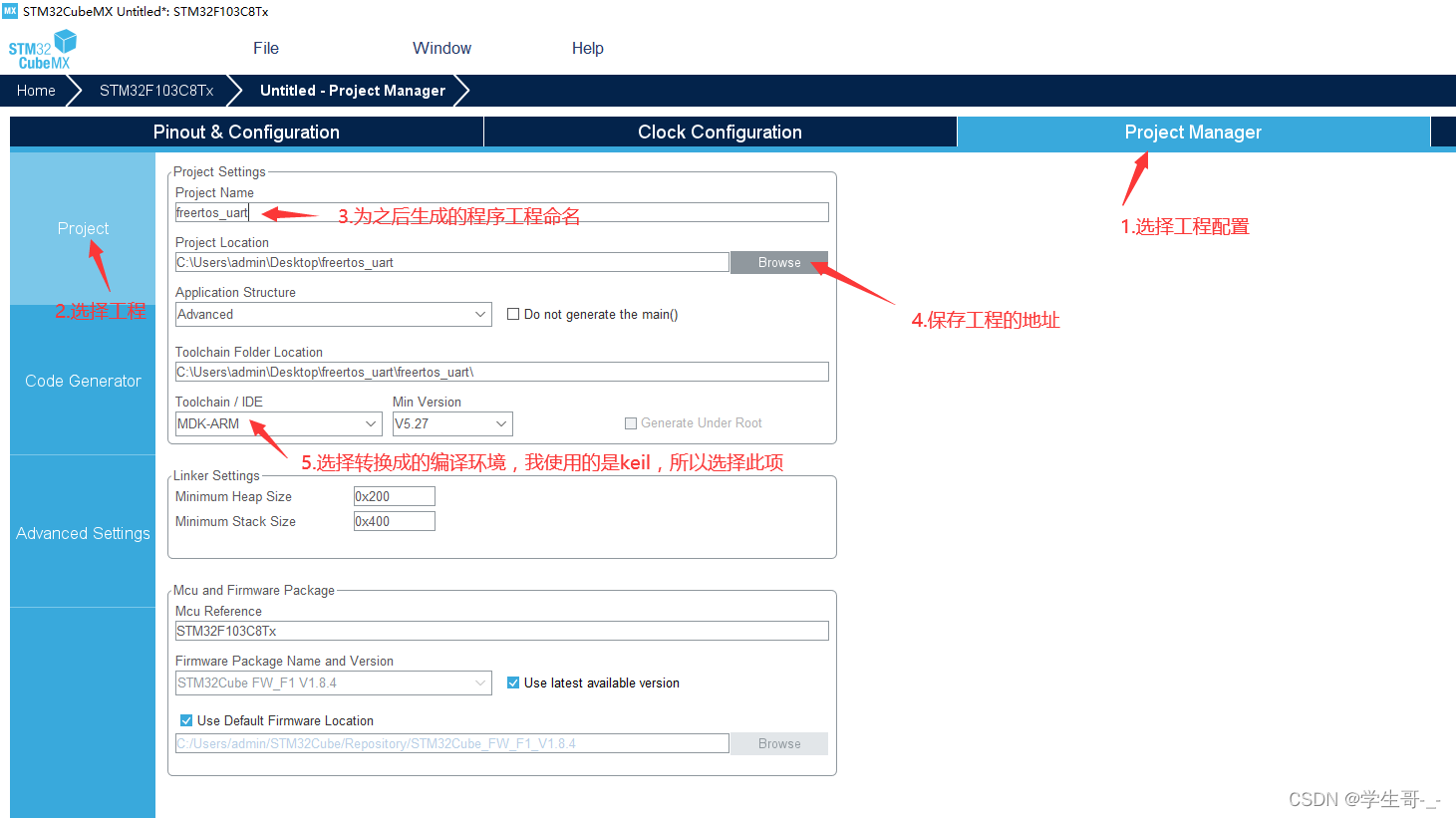This screenshot has width=1456, height=818.
Task: Select STM32F103C8Tx breadcrumb
Action: (156, 91)
